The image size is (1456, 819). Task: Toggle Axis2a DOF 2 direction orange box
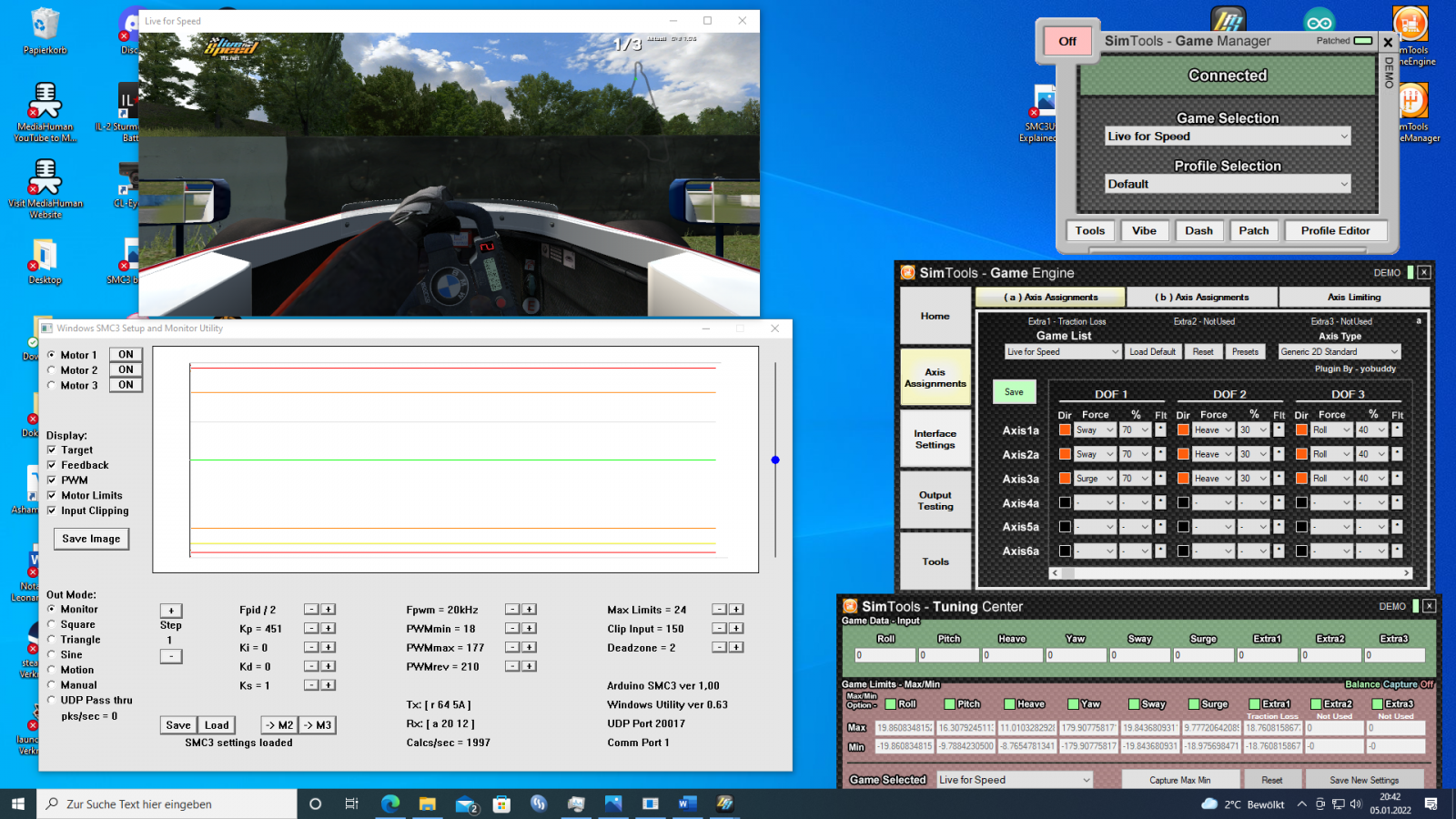[x=1183, y=454]
